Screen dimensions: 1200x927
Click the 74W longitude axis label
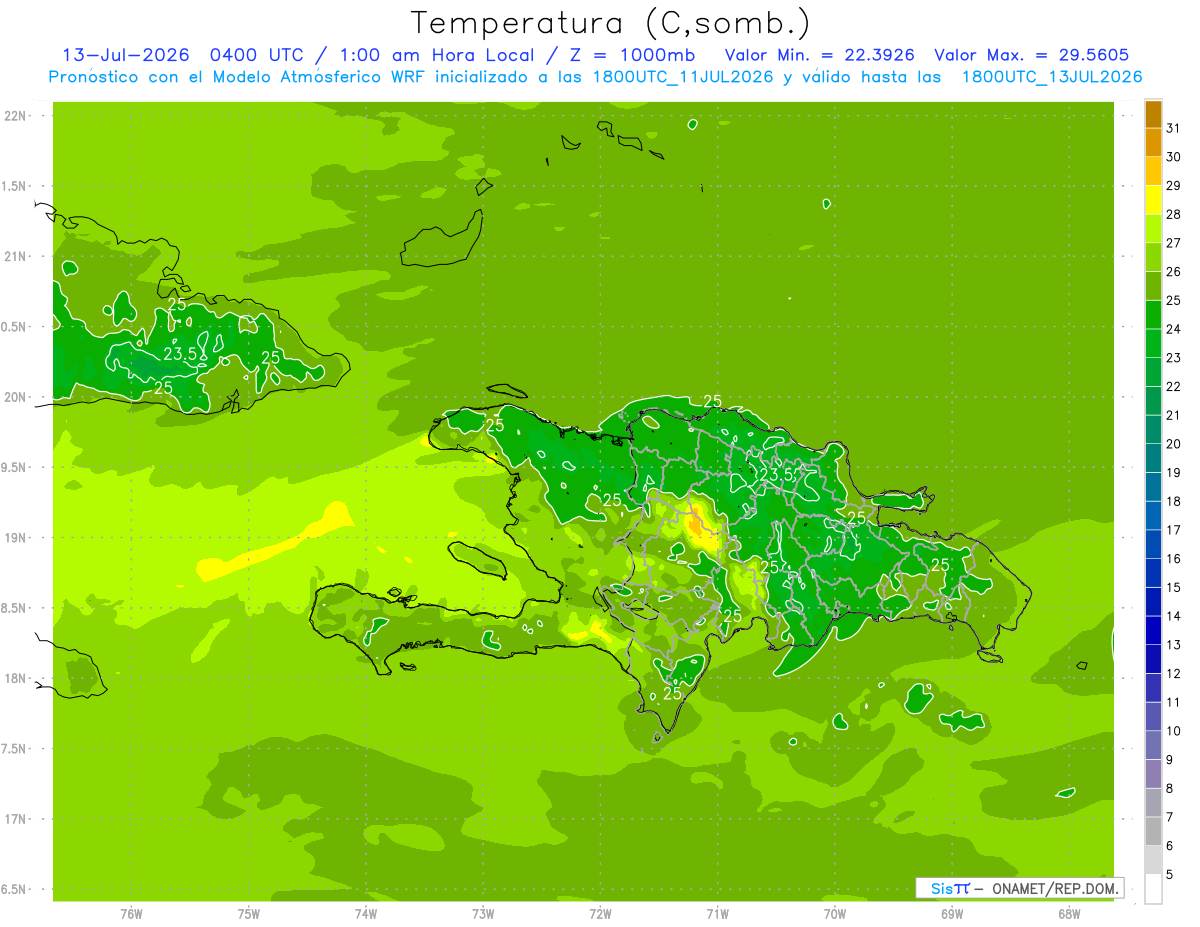(366, 914)
